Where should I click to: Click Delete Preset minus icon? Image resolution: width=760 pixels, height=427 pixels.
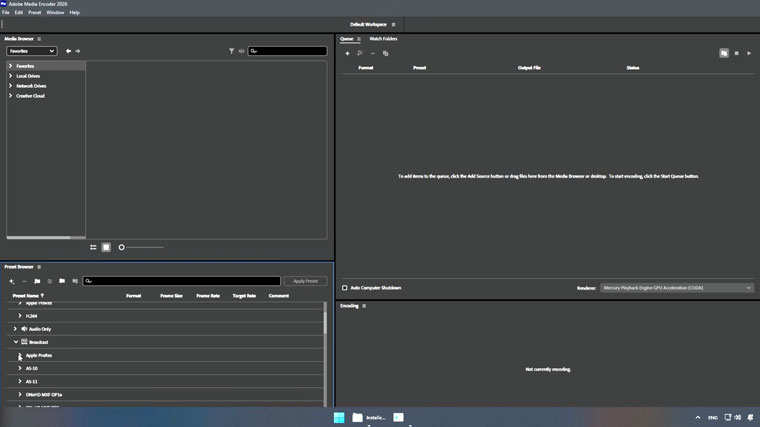(24, 281)
